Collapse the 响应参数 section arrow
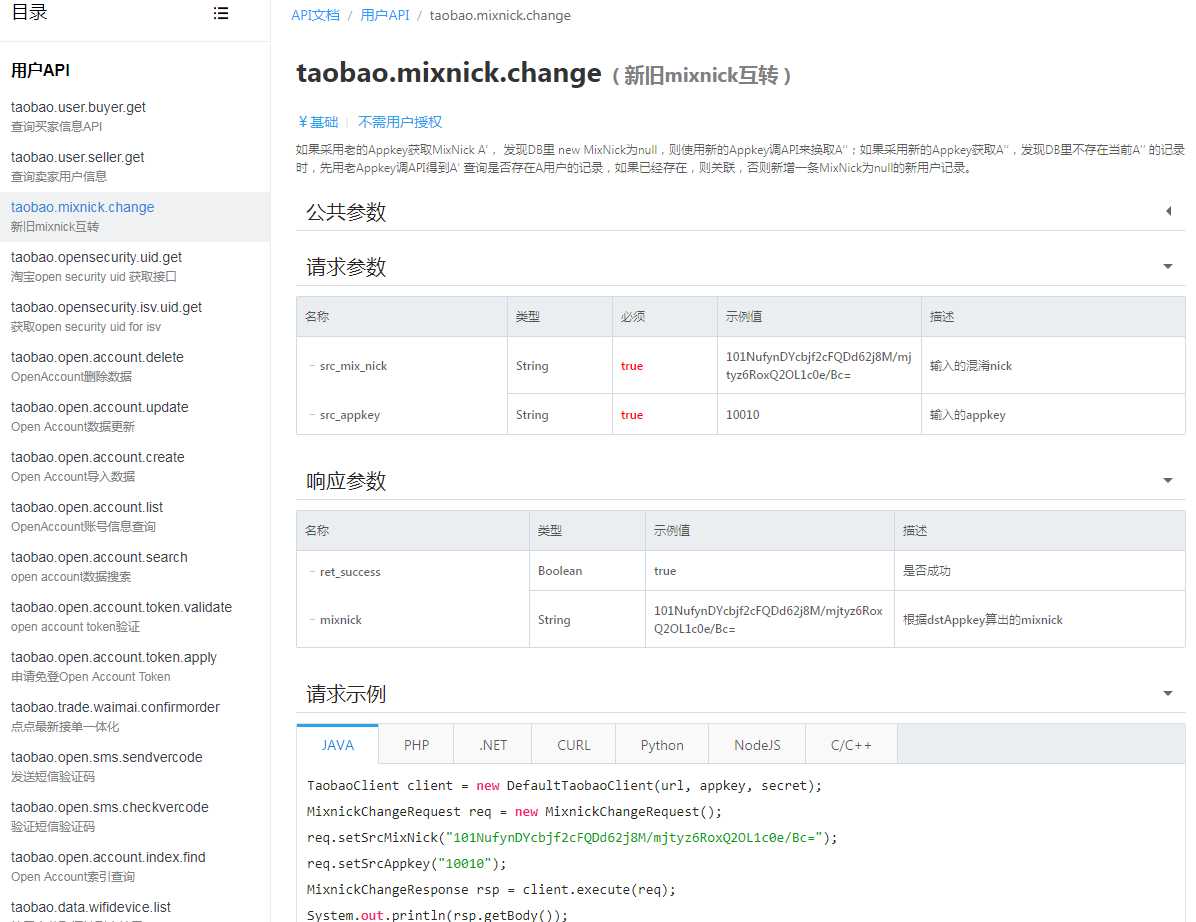The width and height of the screenshot is (1196, 922). [1168, 480]
